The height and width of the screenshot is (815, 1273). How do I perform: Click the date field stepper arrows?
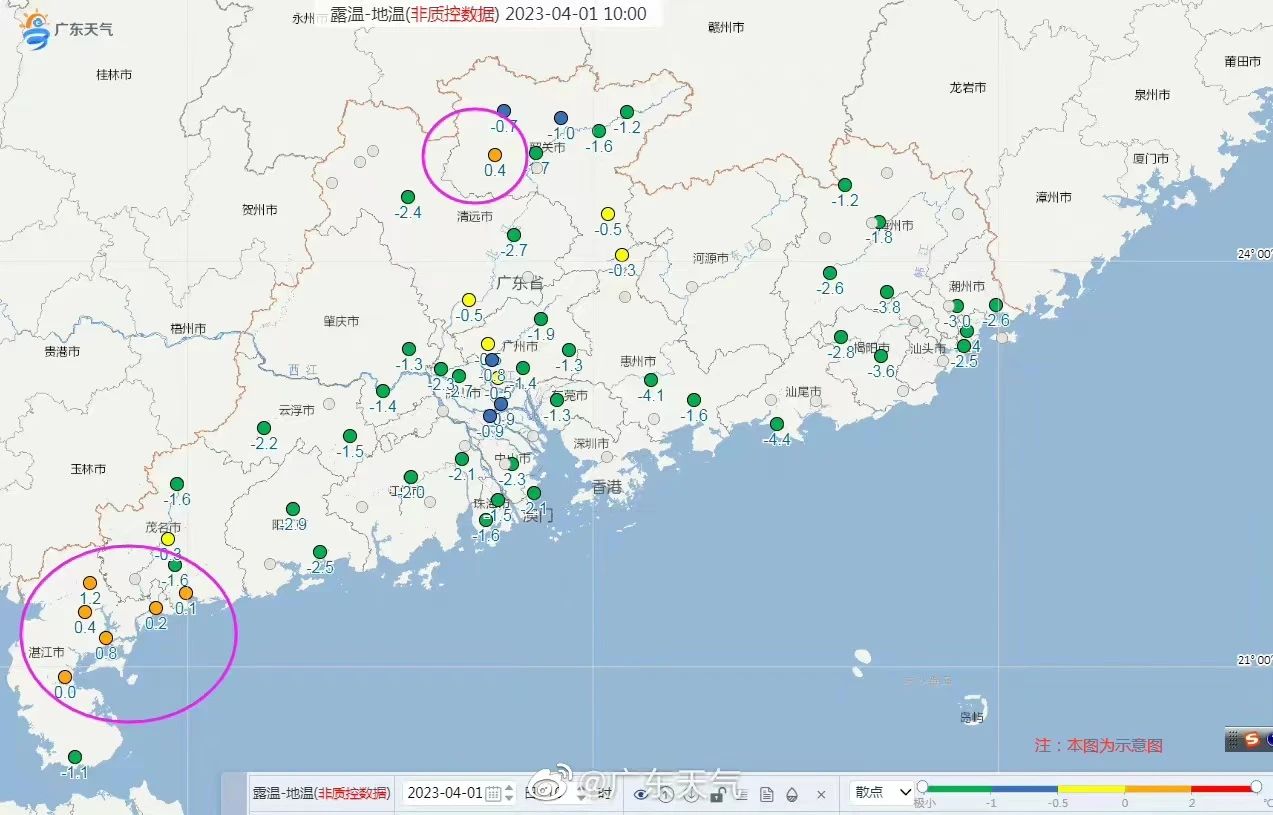[508, 793]
